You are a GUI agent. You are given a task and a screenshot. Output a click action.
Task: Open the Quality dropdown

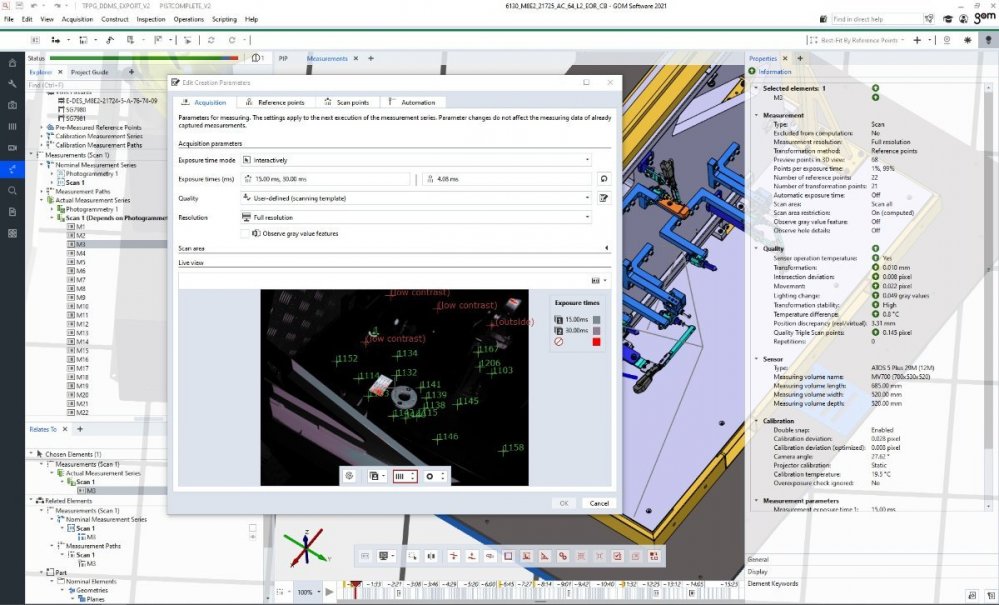click(417, 198)
